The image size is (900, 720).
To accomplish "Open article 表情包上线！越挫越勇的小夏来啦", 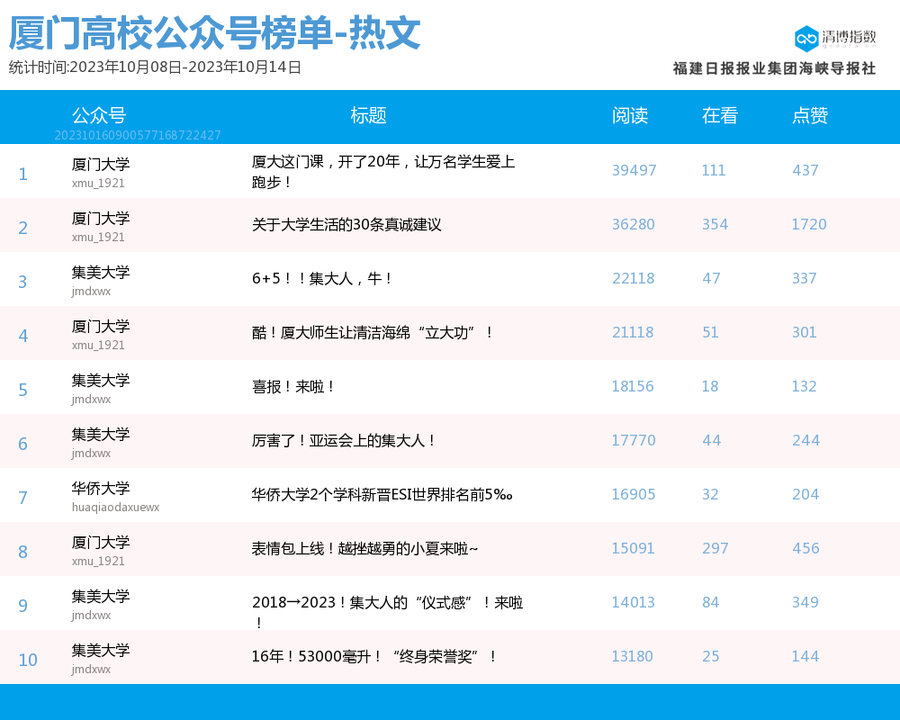I will tap(364, 548).
